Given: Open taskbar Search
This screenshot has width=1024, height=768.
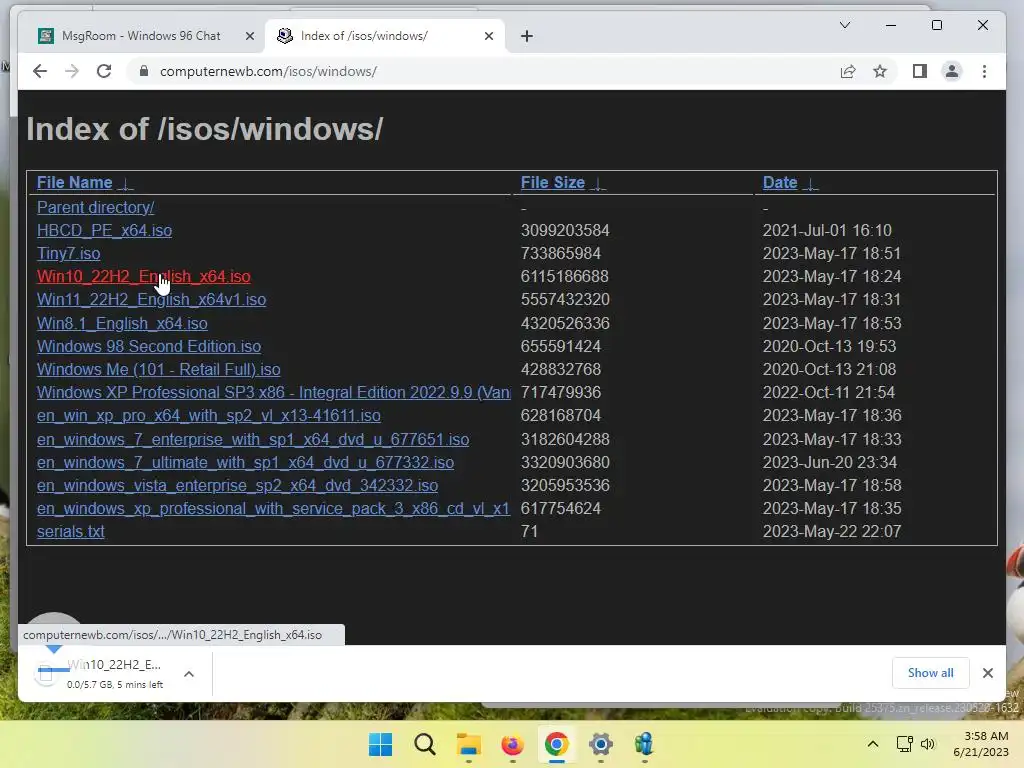Looking at the screenshot, I should click(x=424, y=744).
